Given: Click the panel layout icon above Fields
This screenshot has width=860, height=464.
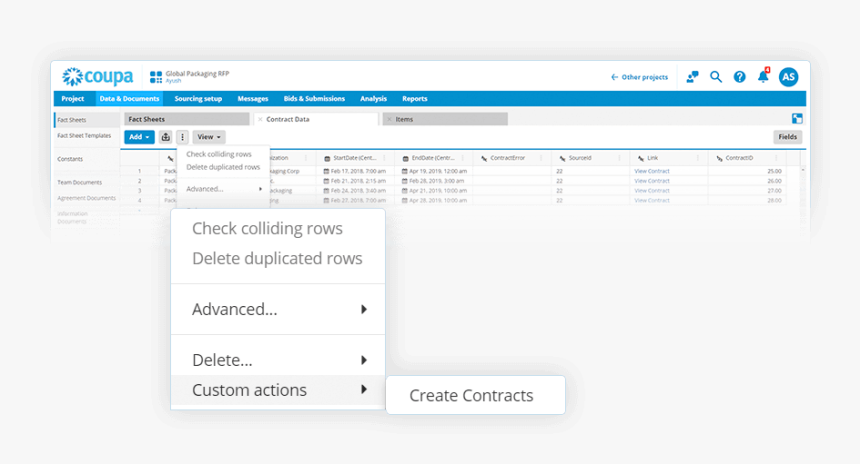Looking at the screenshot, I should (x=797, y=118).
